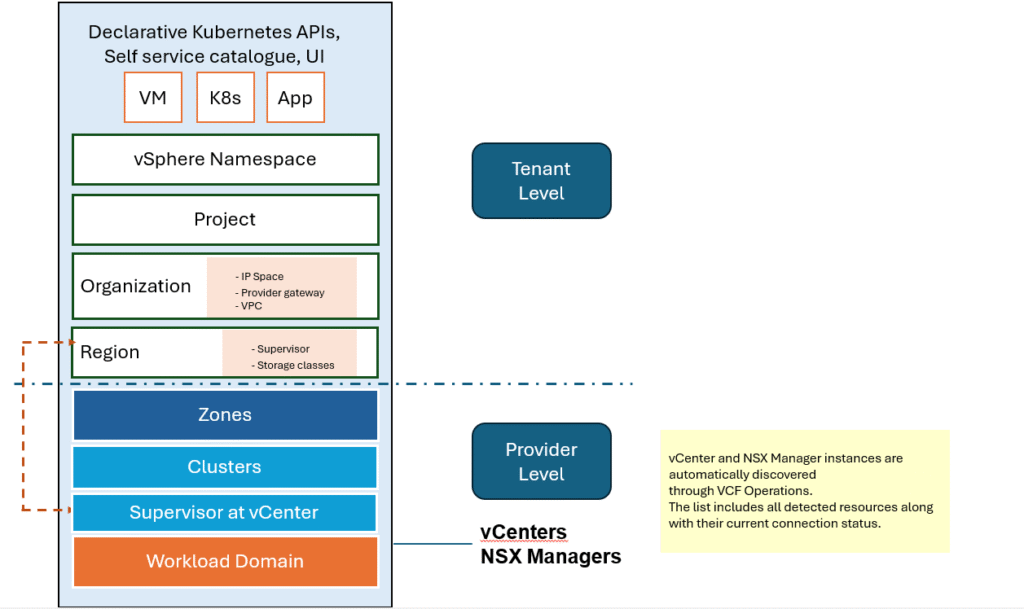The height and width of the screenshot is (609, 1024).
Task: Click the Supervisor at vCenter bar
Action: pos(225,513)
